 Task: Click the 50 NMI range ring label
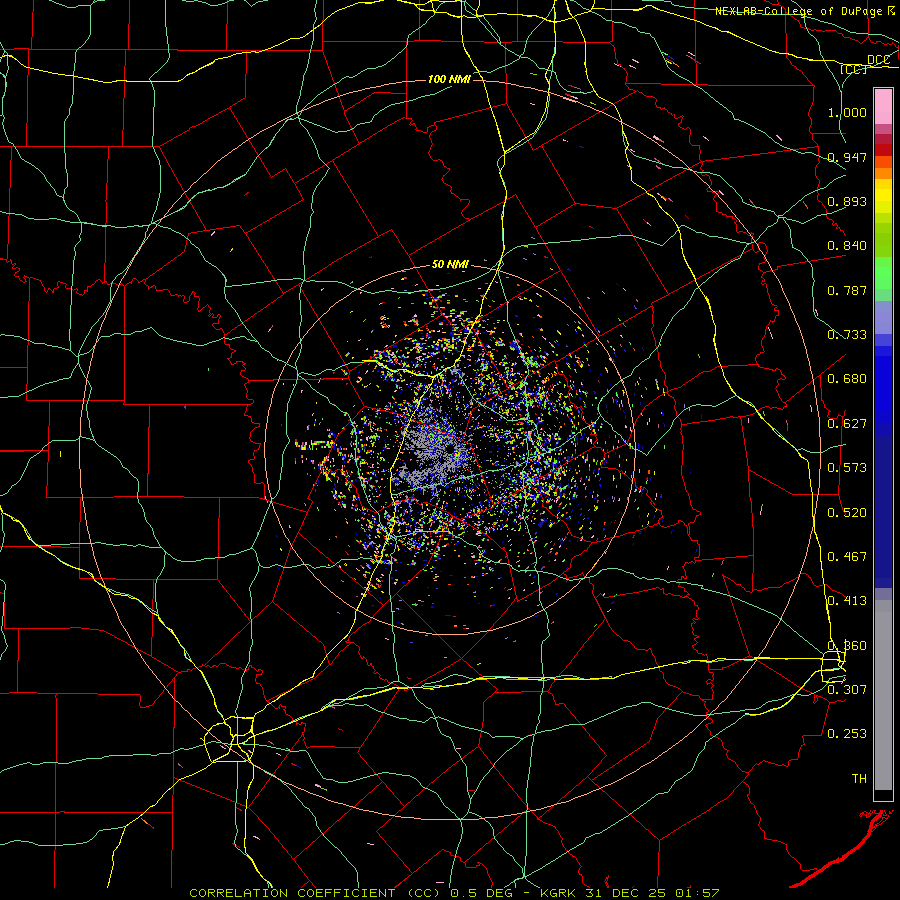coord(450,264)
